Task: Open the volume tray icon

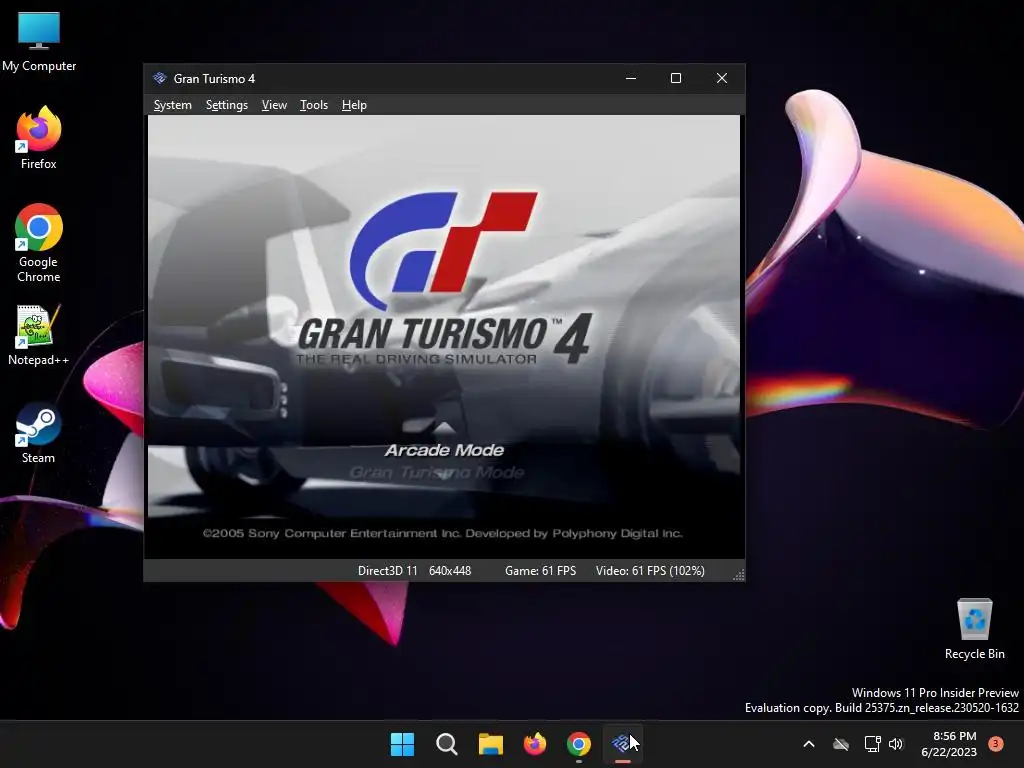Action: 896,744
